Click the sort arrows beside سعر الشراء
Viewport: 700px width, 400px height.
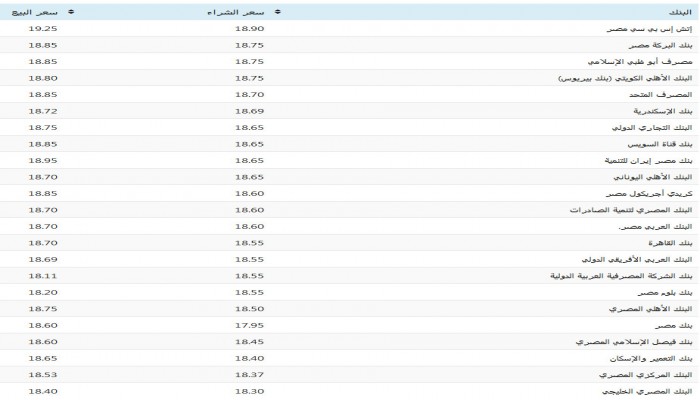(278, 12)
